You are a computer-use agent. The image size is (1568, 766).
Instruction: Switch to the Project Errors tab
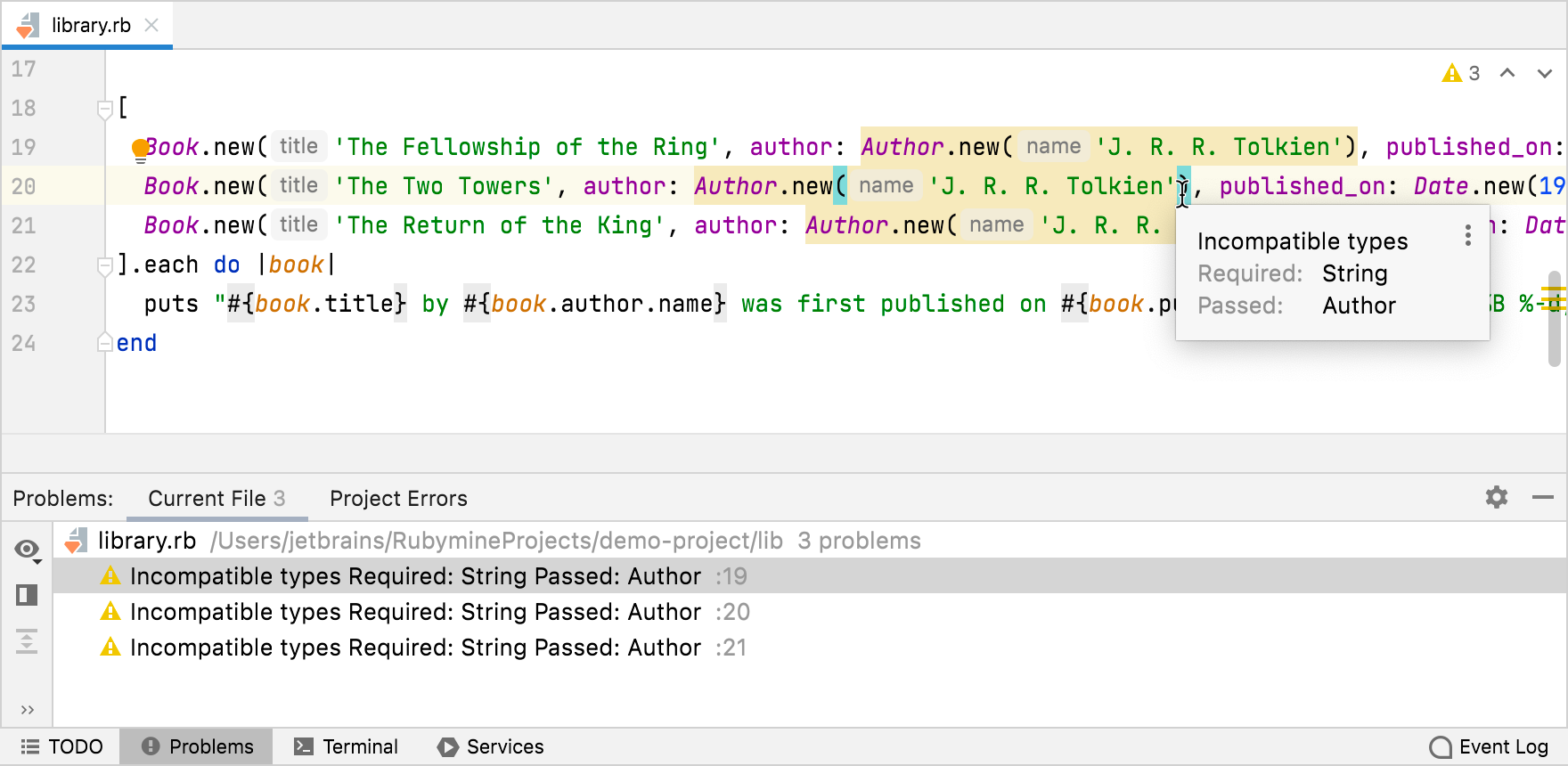[x=398, y=499]
